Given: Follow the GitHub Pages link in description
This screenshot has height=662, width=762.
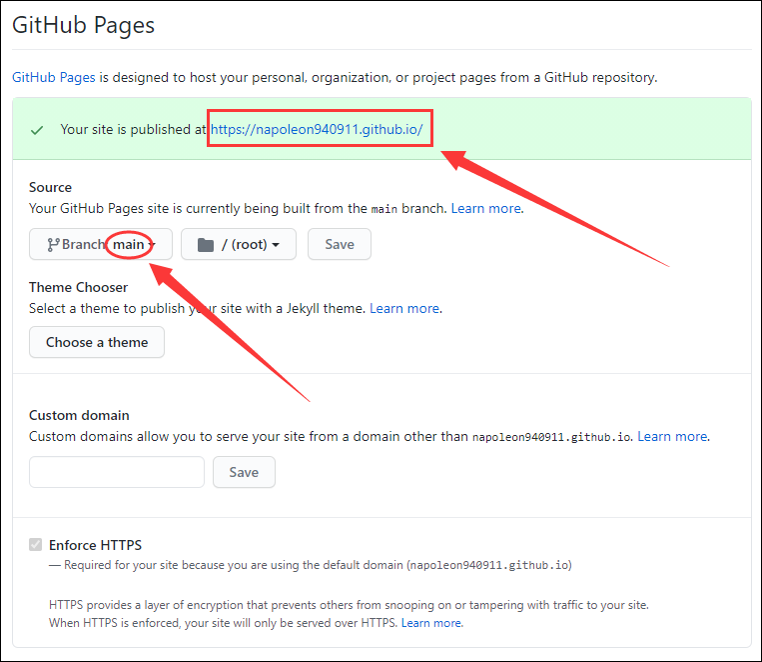Looking at the screenshot, I should pyautogui.click(x=53, y=77).
